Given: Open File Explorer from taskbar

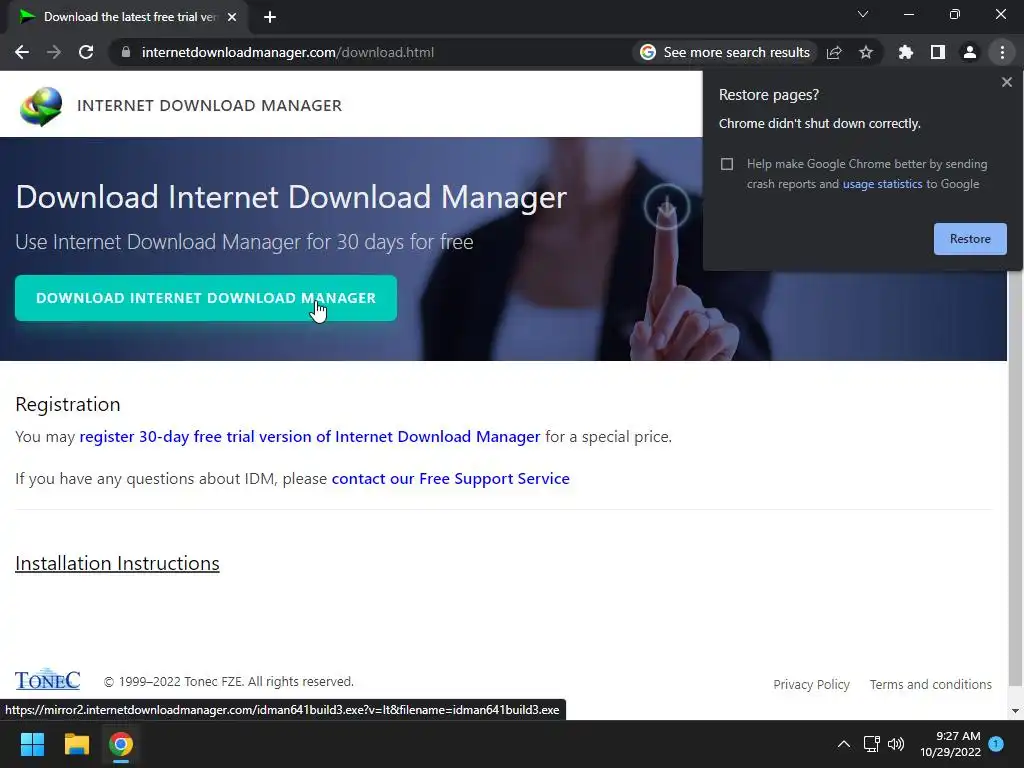Looking at the screenshot, I should (76, 744).
